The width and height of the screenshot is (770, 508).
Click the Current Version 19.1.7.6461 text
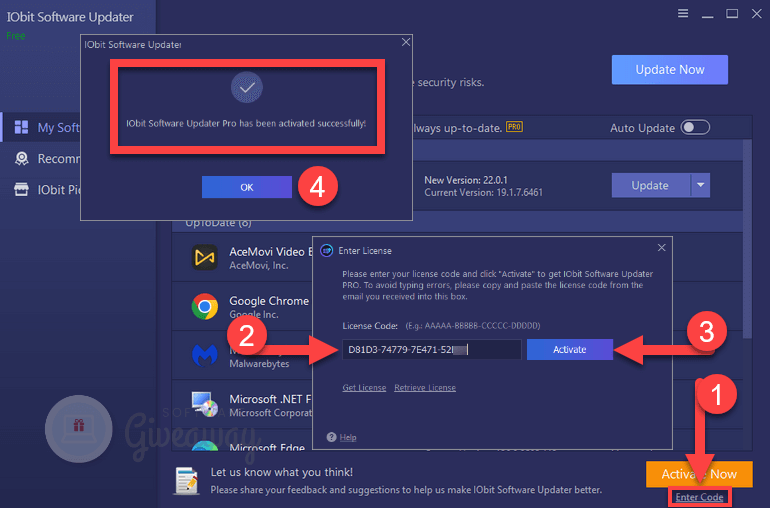[483, 193]
